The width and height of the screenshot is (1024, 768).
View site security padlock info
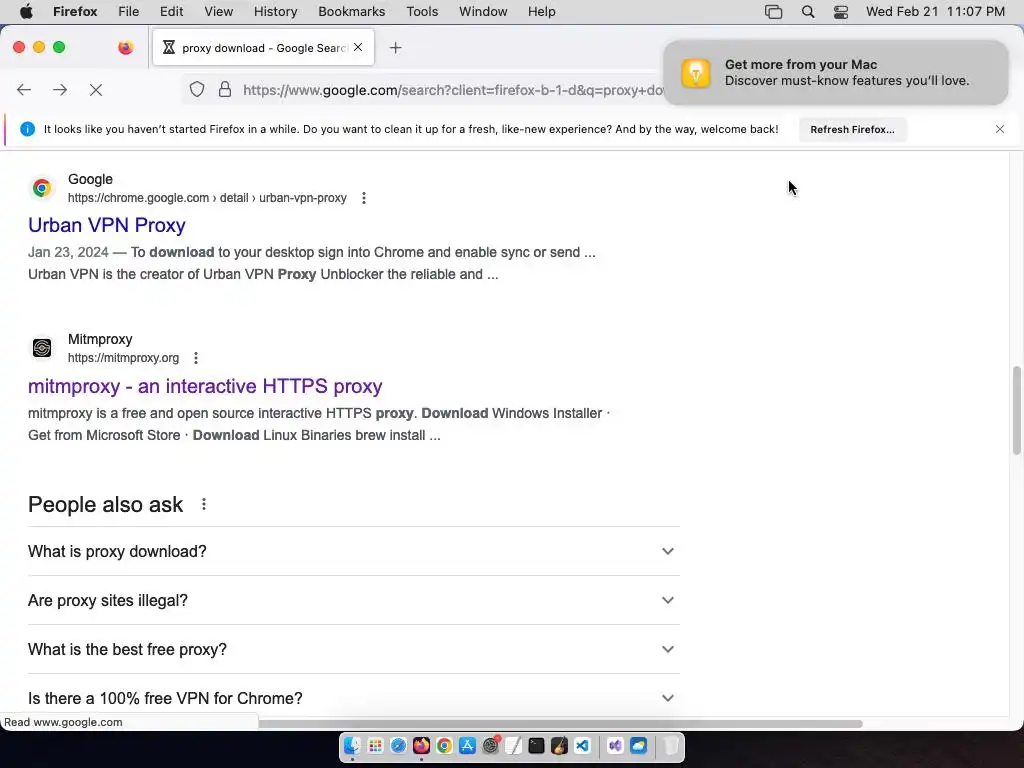[x=225, y=89]
